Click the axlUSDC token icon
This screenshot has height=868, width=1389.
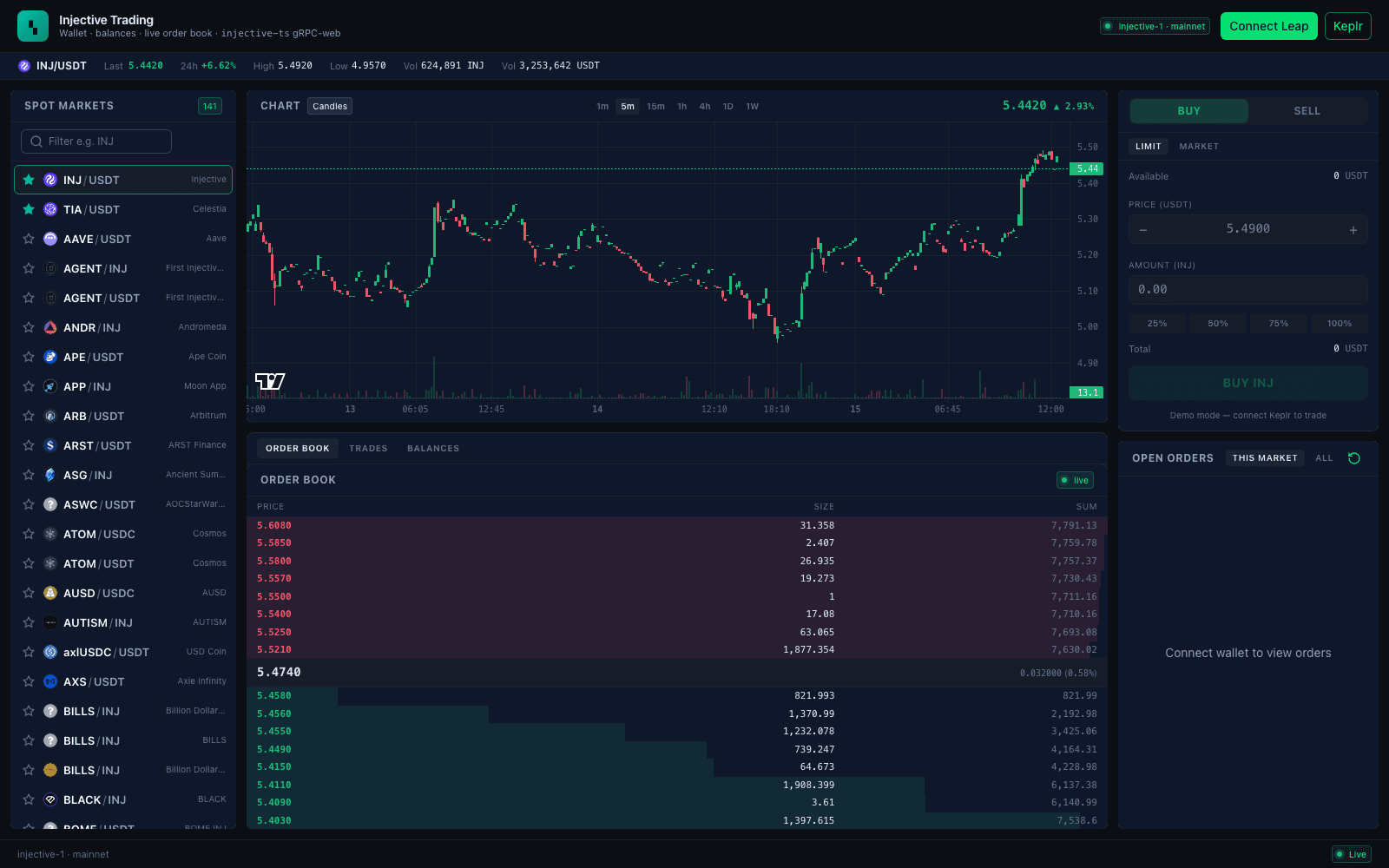50,652
